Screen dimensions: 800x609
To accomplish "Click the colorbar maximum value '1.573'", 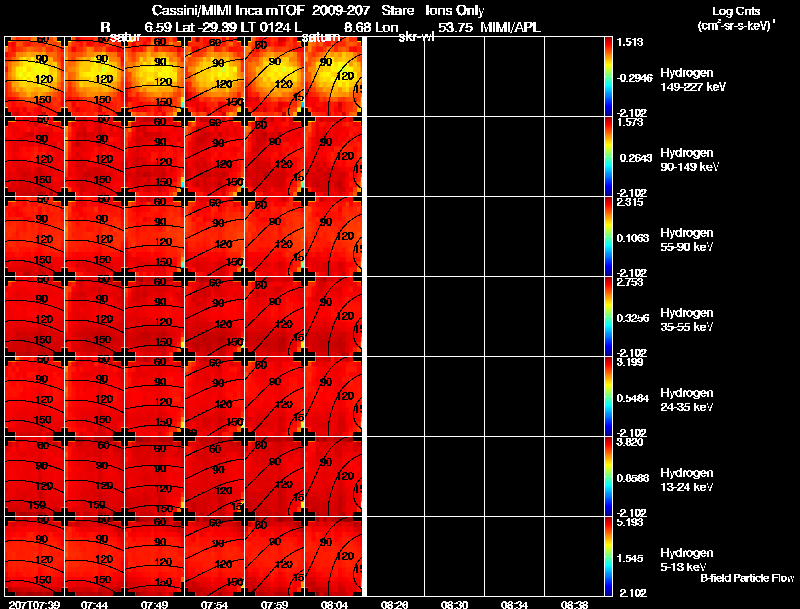I will pos(630,122).
